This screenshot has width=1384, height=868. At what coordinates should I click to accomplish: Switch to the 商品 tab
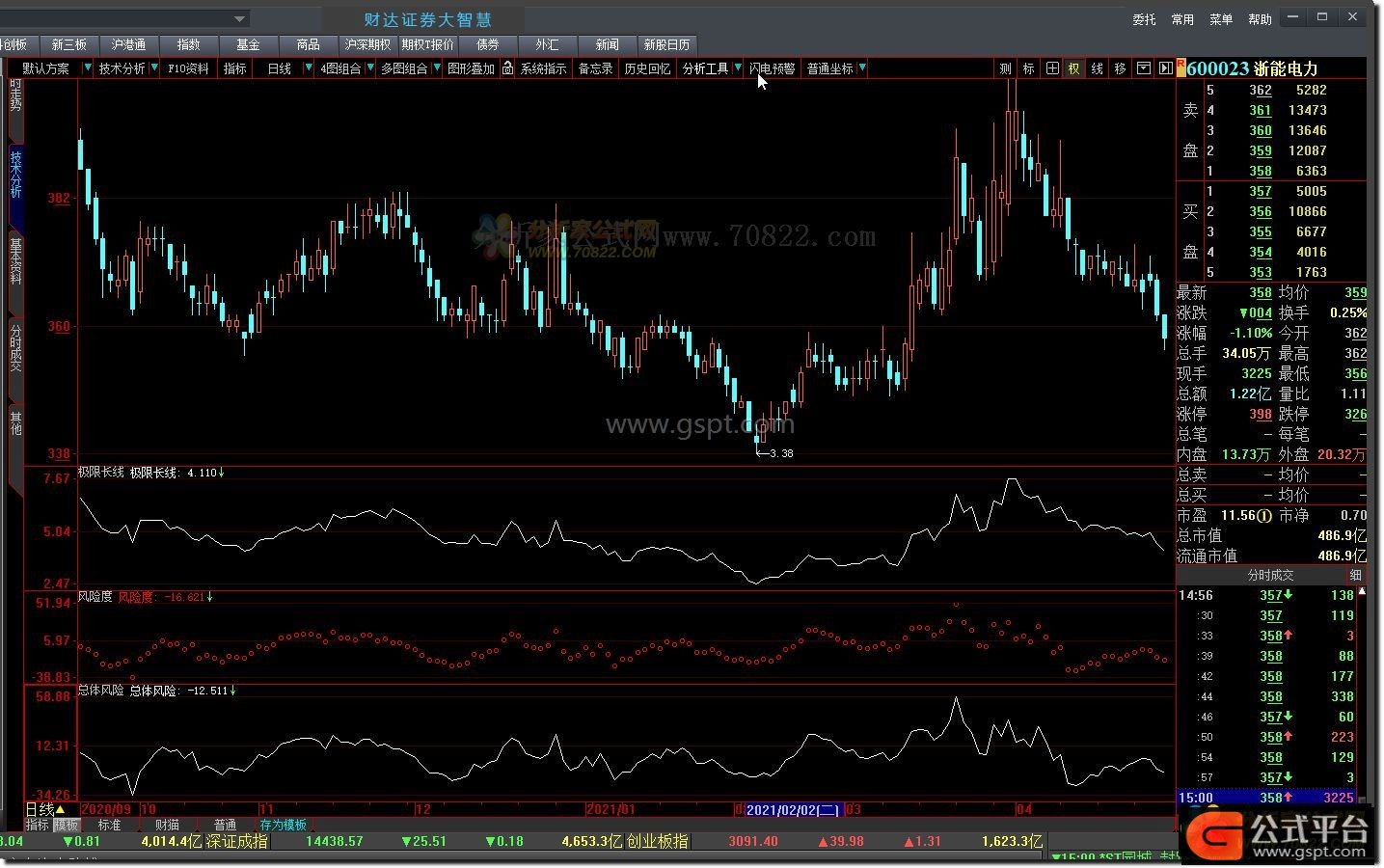pos(308,44)
